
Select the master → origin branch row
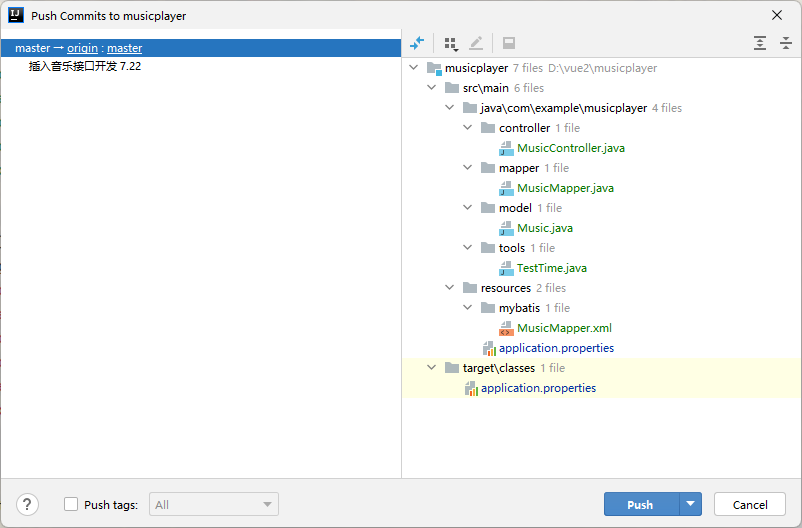point(201,48)
